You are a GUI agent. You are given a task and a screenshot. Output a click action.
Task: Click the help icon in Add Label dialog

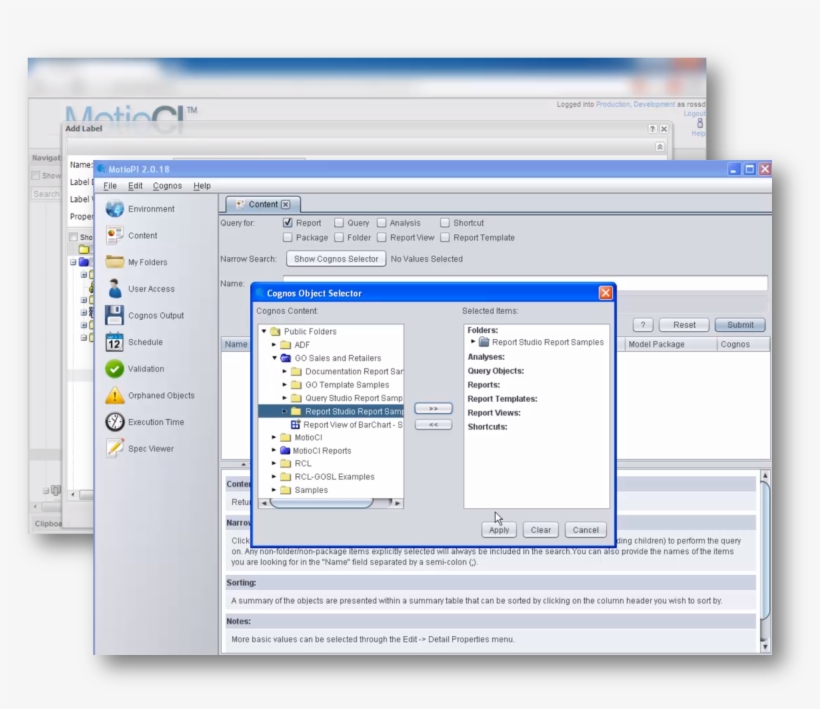pos(652,129)
